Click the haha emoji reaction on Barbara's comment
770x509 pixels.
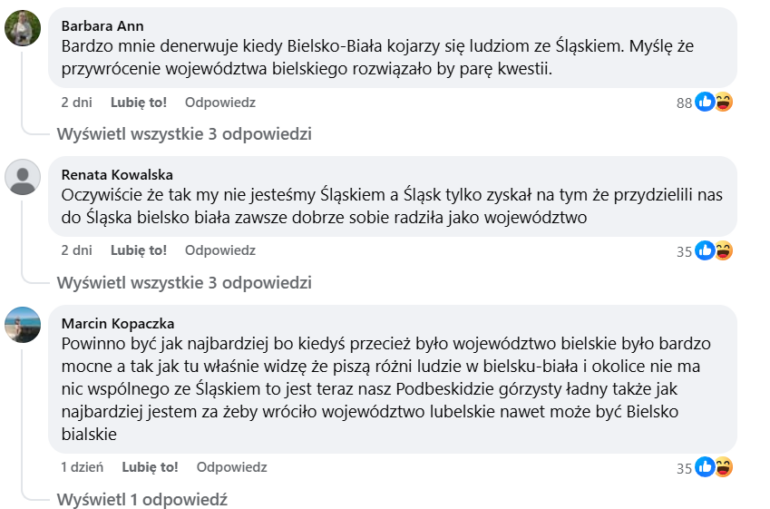(x=724, y=102)
